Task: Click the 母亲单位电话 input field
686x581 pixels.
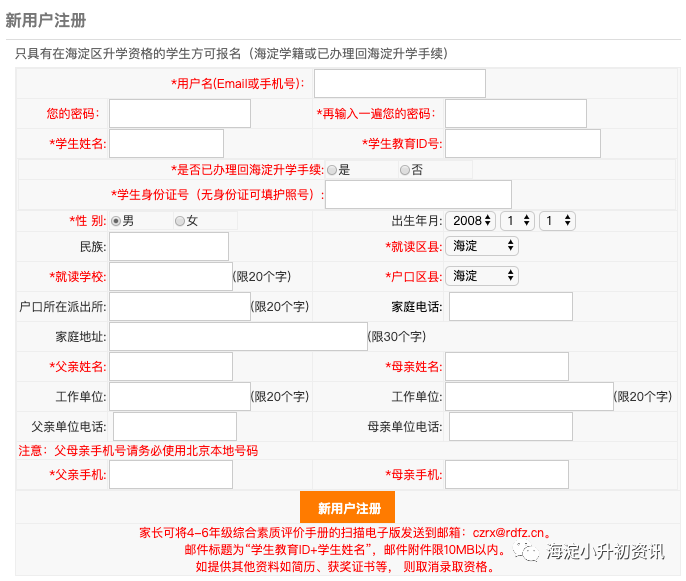Action: click(511, 426)
